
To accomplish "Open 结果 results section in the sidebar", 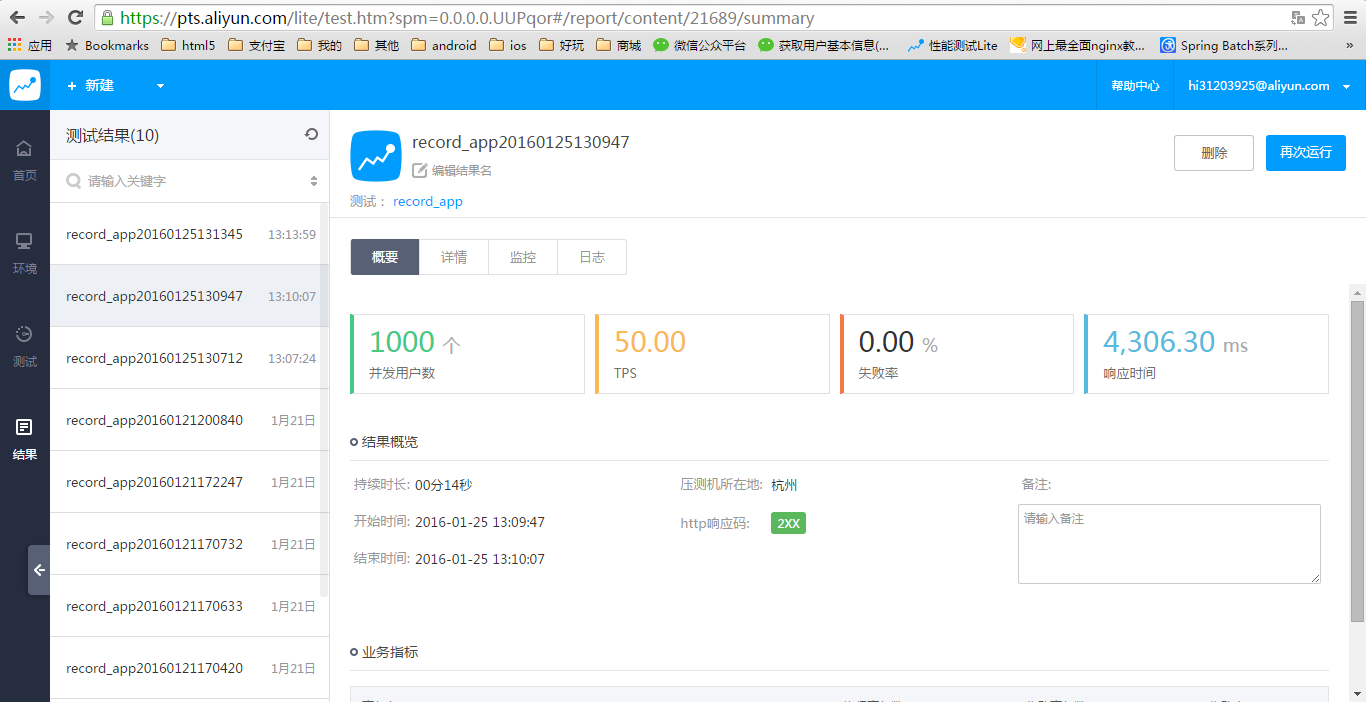I will click(25, 440).
